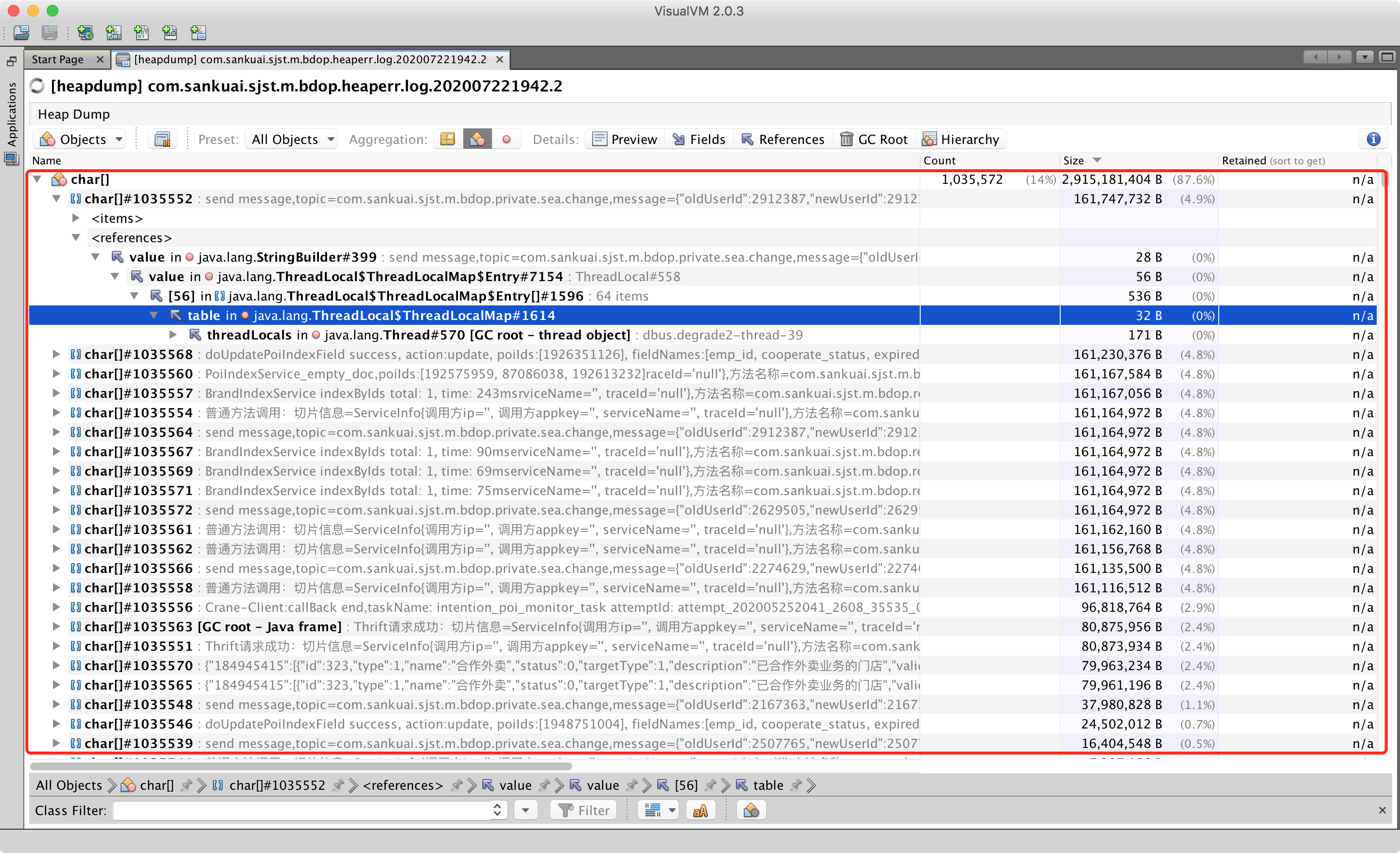Select the ThreadLocalMap#1614 table row
1400x853 pixels.
(702, 316)
